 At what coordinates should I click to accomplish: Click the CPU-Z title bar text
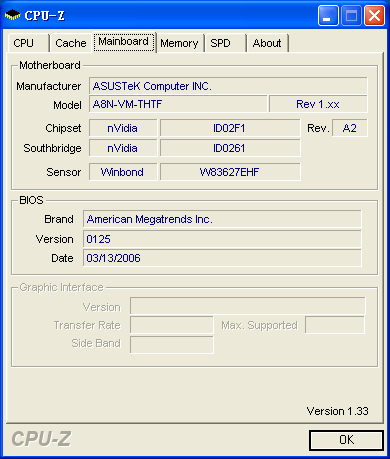pos(44,15)
